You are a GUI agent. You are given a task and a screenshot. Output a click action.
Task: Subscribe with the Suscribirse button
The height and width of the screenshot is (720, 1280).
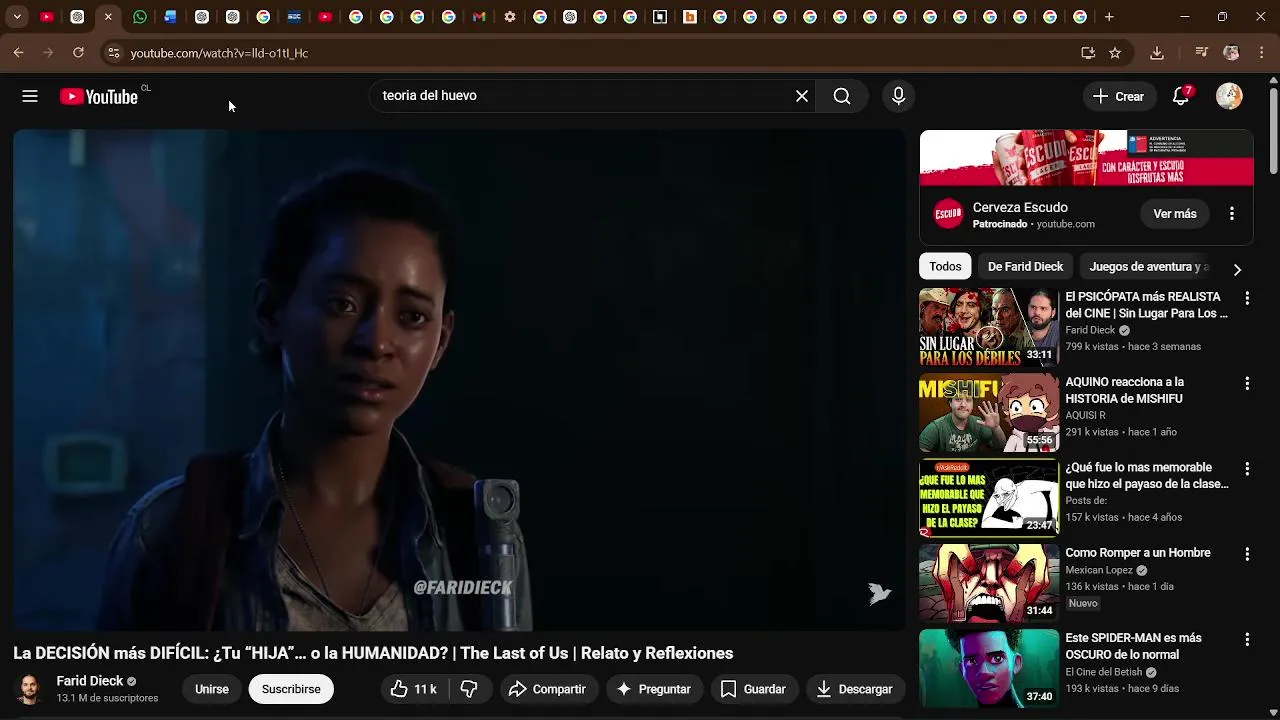(x=291, y=689)
